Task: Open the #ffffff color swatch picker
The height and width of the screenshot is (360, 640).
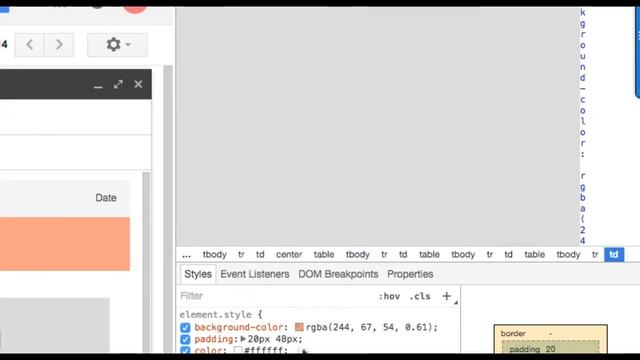Action: coord(238,350)
